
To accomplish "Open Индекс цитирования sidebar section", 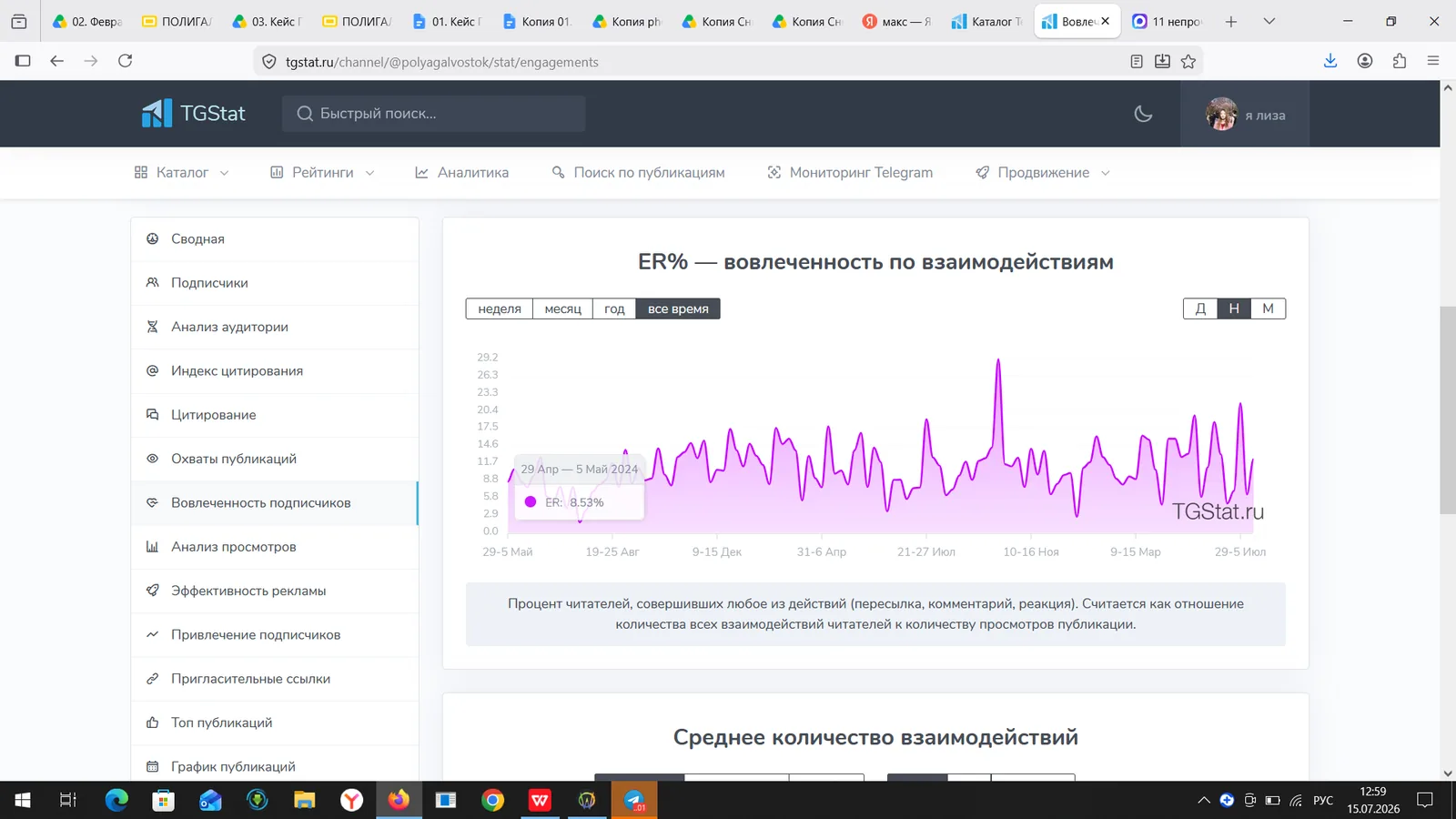I will tap(275, 371).
